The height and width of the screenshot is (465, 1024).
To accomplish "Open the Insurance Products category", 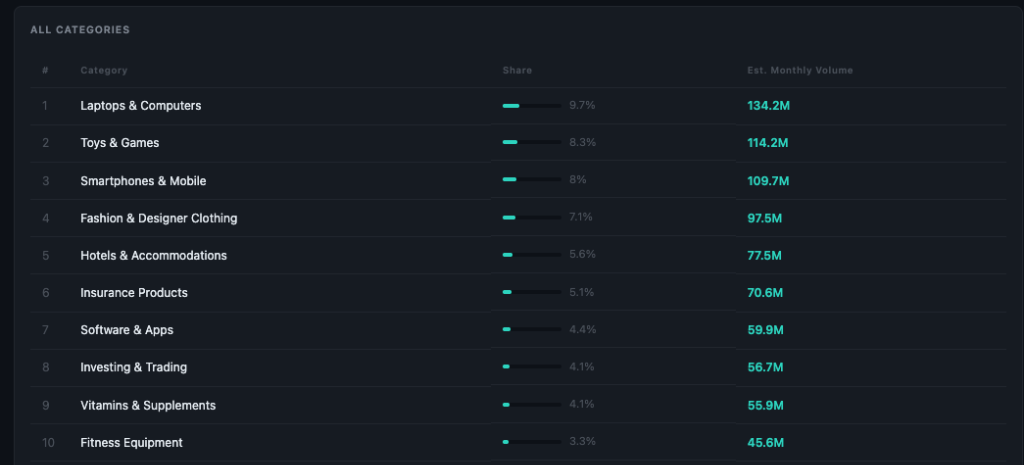I will [x=134, y=293].
